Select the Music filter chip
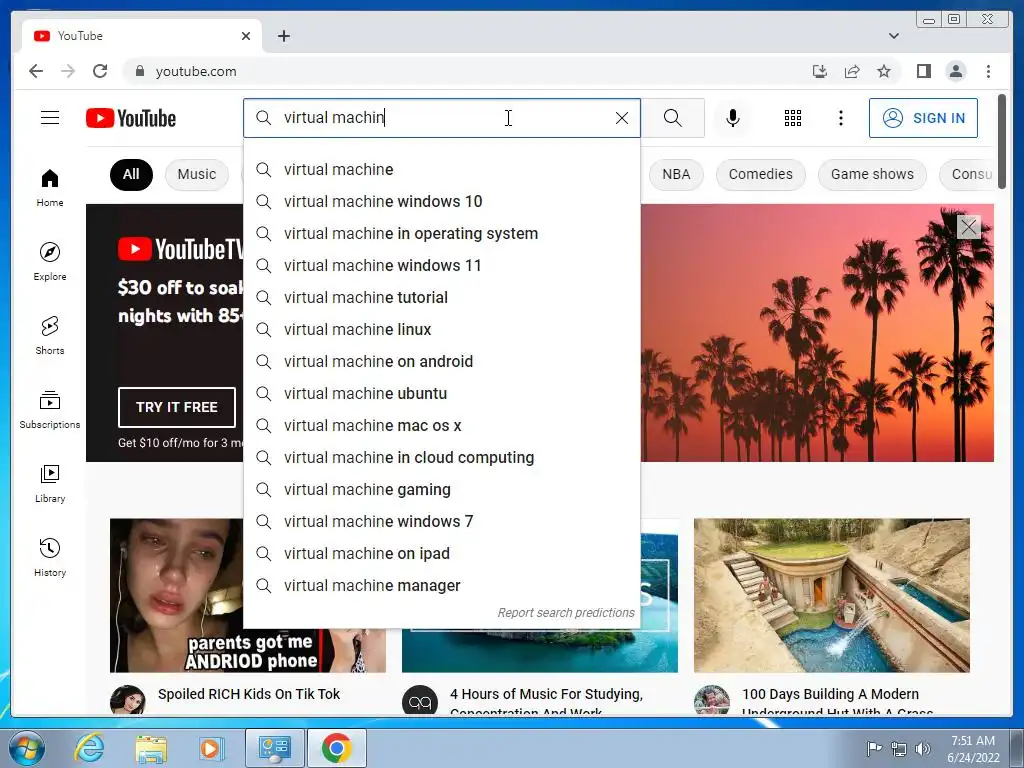1024x768 pixels. point(197,174)
